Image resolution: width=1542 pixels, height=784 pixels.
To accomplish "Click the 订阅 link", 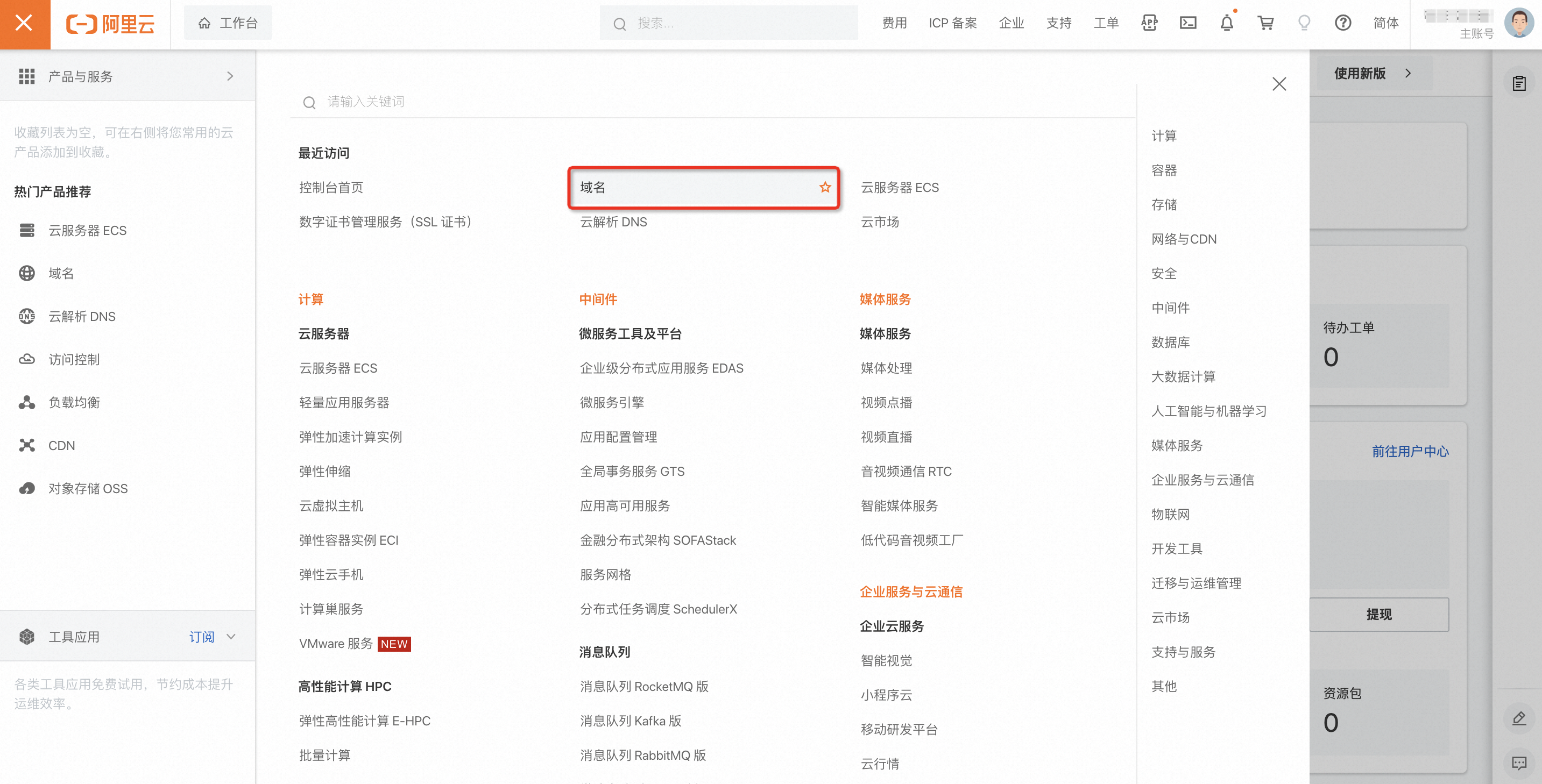I will 202,637.
